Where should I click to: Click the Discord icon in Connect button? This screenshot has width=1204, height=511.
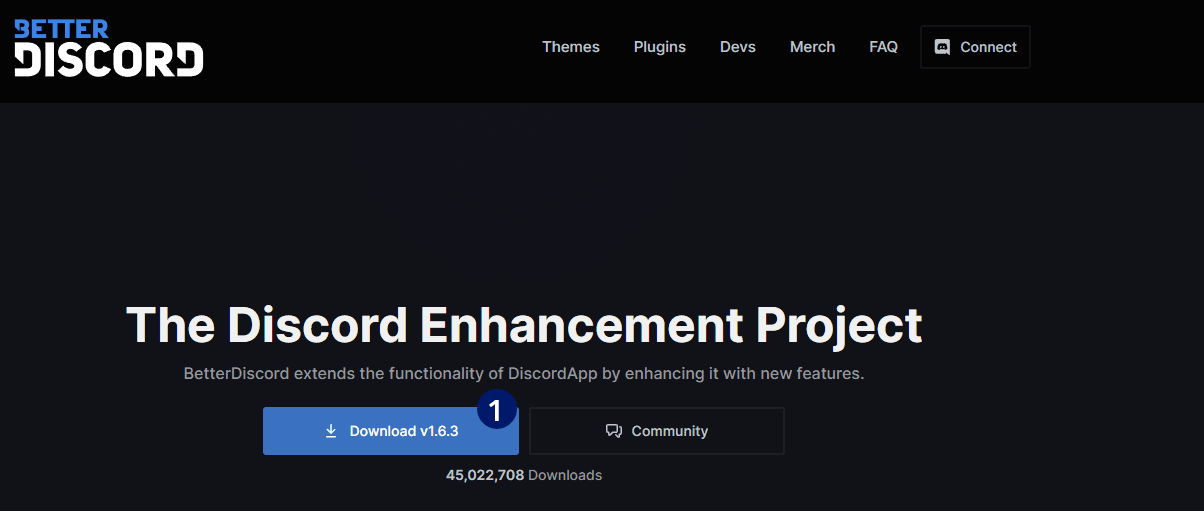942,47
